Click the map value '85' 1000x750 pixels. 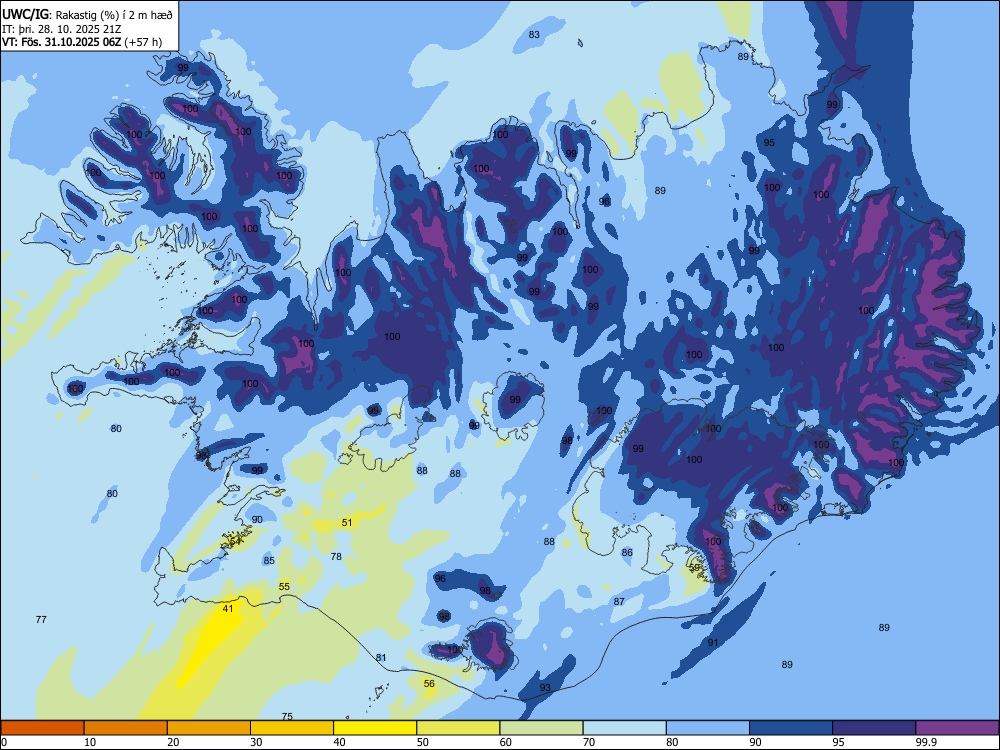pyautogui.click(x=269, y=561)
